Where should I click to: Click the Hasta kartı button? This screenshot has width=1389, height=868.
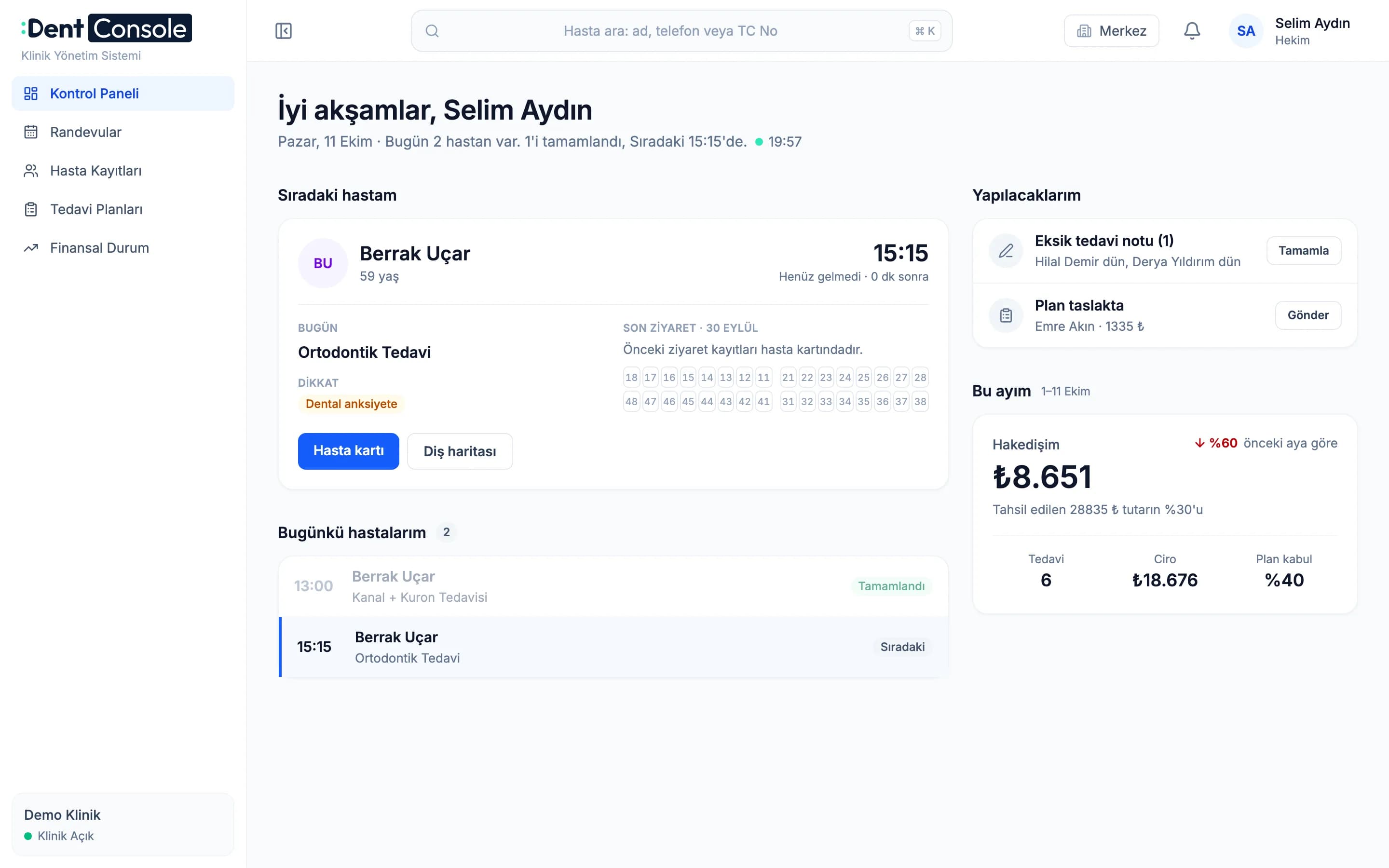pos(348,451)
